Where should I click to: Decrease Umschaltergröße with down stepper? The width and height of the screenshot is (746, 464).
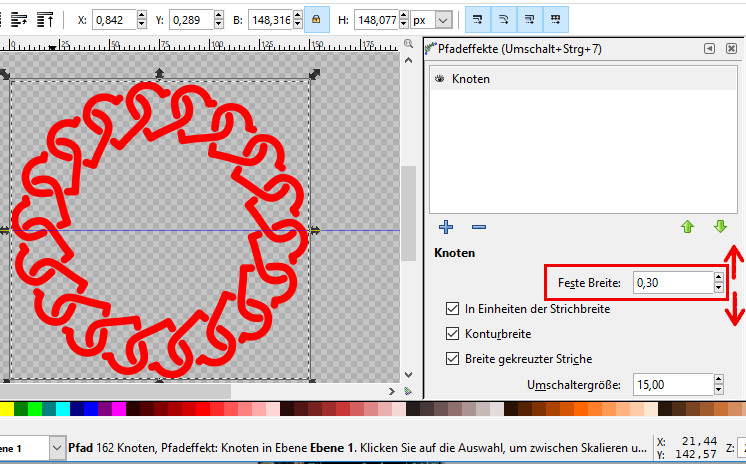[x=718, y=390]
